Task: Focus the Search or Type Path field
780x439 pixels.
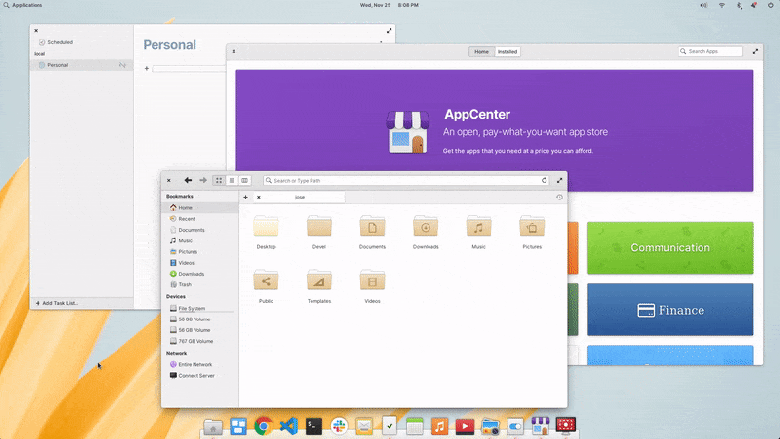Action: 406,180
